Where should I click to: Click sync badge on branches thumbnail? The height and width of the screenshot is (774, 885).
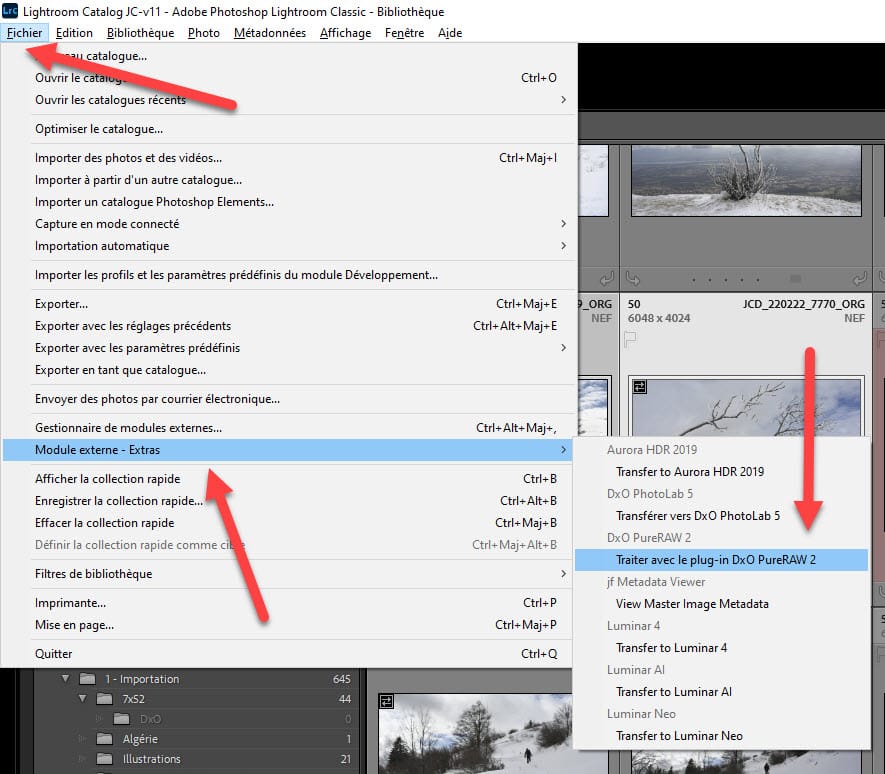tap(639, 387)
